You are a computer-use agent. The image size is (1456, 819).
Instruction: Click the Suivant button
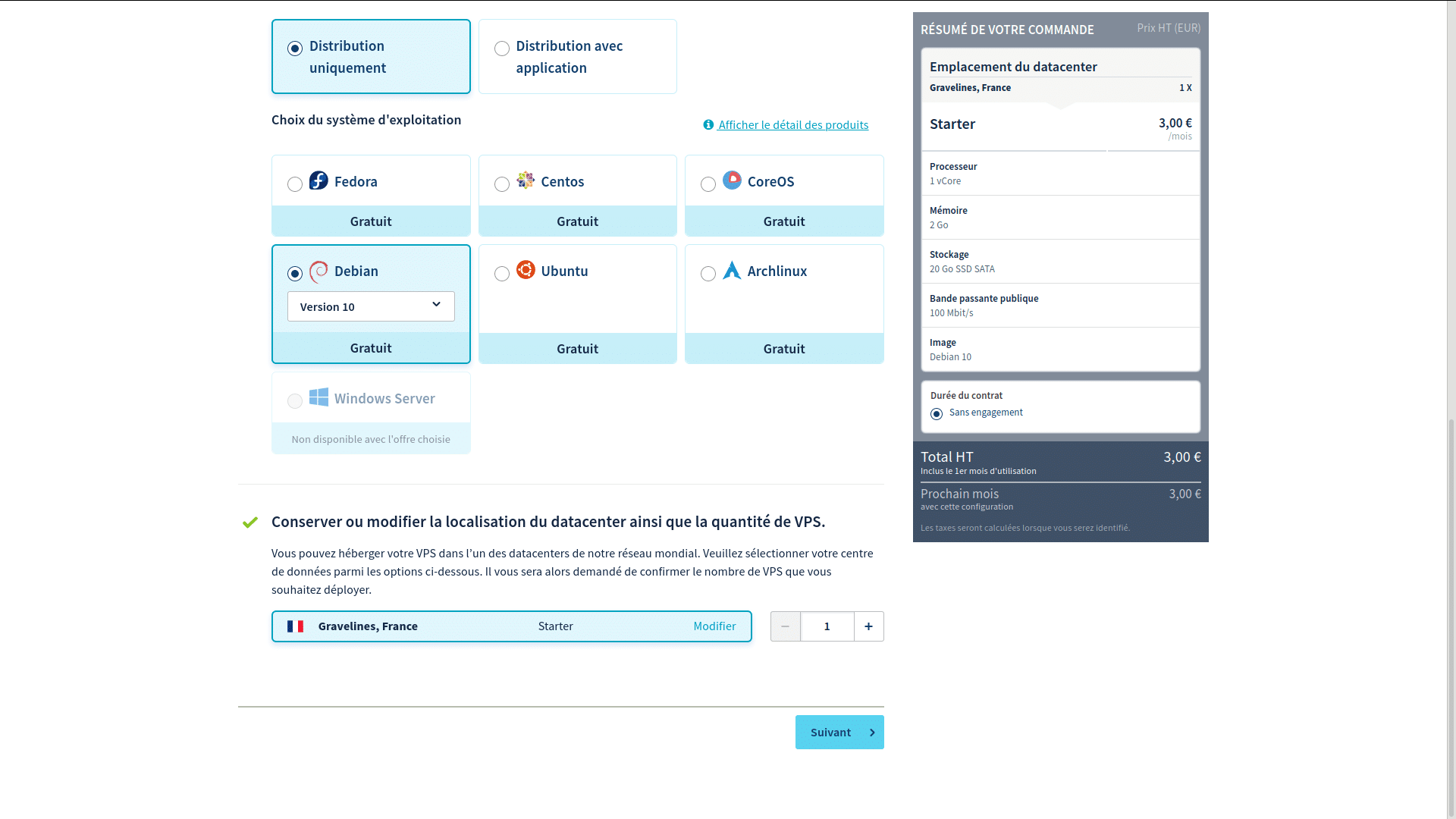tap(839, 733)
